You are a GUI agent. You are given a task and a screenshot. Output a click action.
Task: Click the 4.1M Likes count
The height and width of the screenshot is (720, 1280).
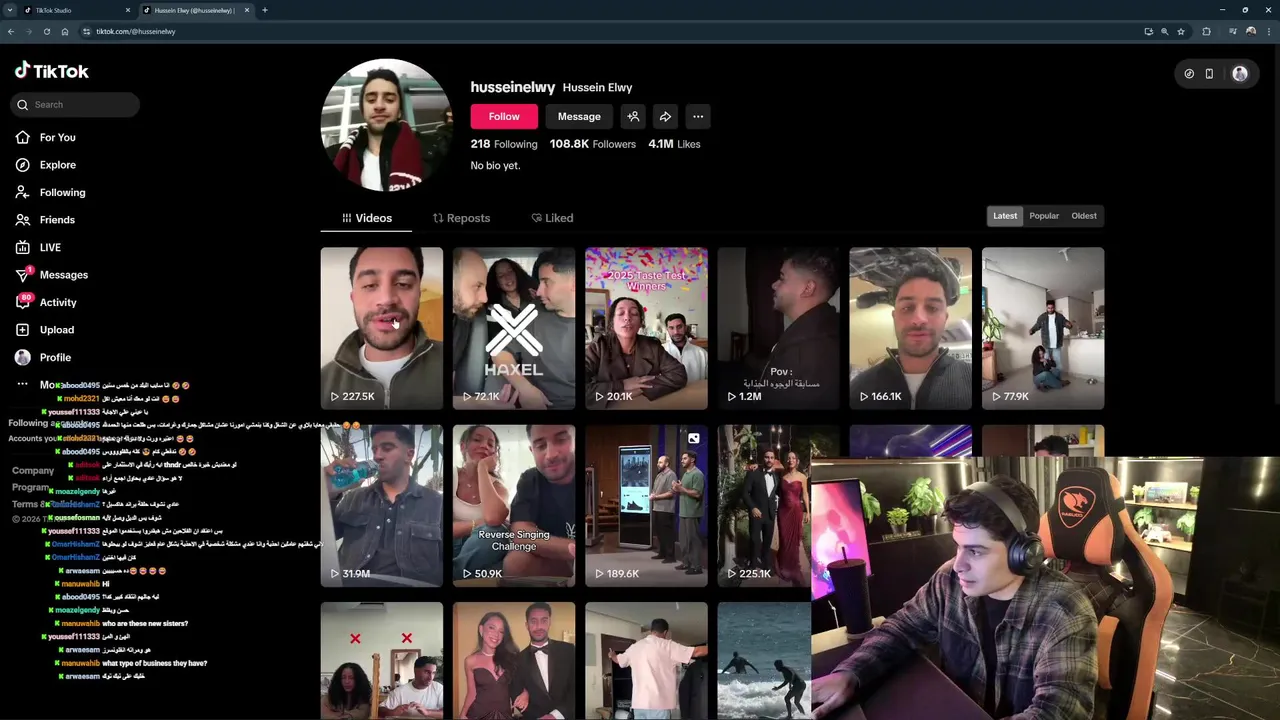(x=674, y=144)
